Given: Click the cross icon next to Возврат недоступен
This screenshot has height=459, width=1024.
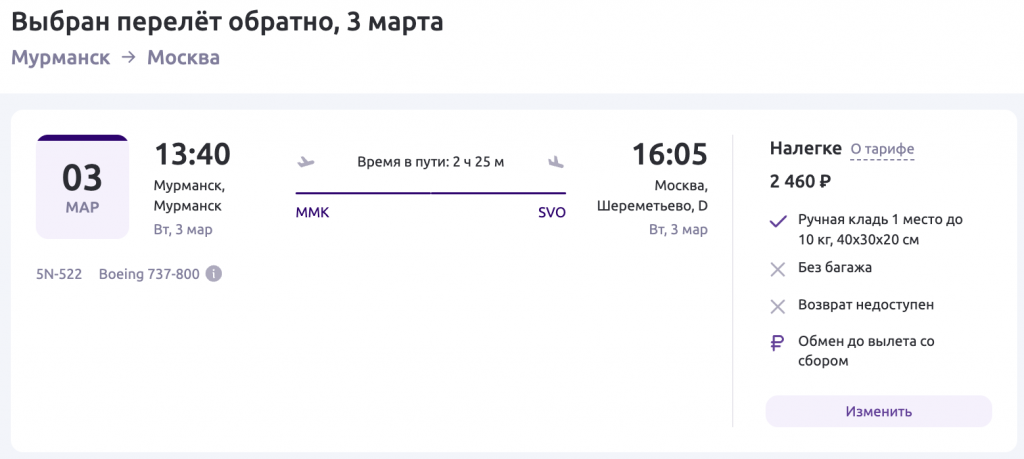Looking at the screenshot, I should [777, 305].
